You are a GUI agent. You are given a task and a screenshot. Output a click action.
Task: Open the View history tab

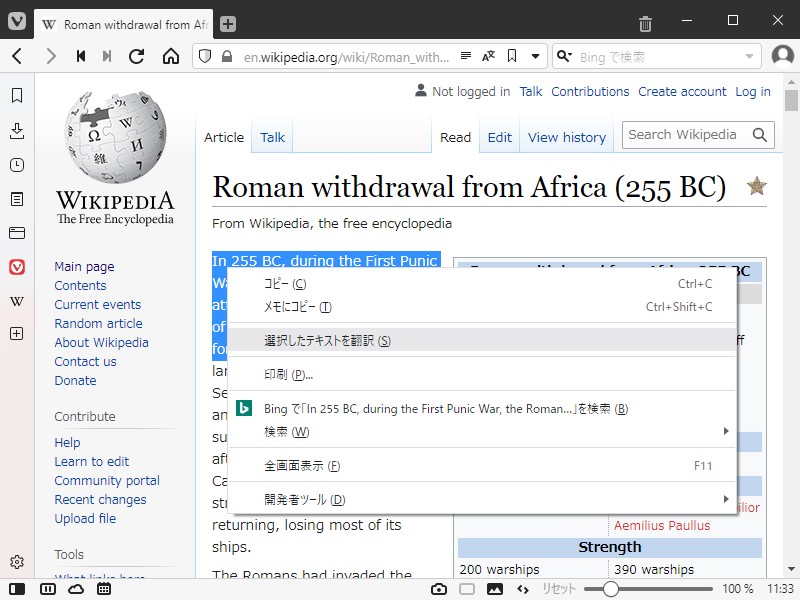(567, 137)
